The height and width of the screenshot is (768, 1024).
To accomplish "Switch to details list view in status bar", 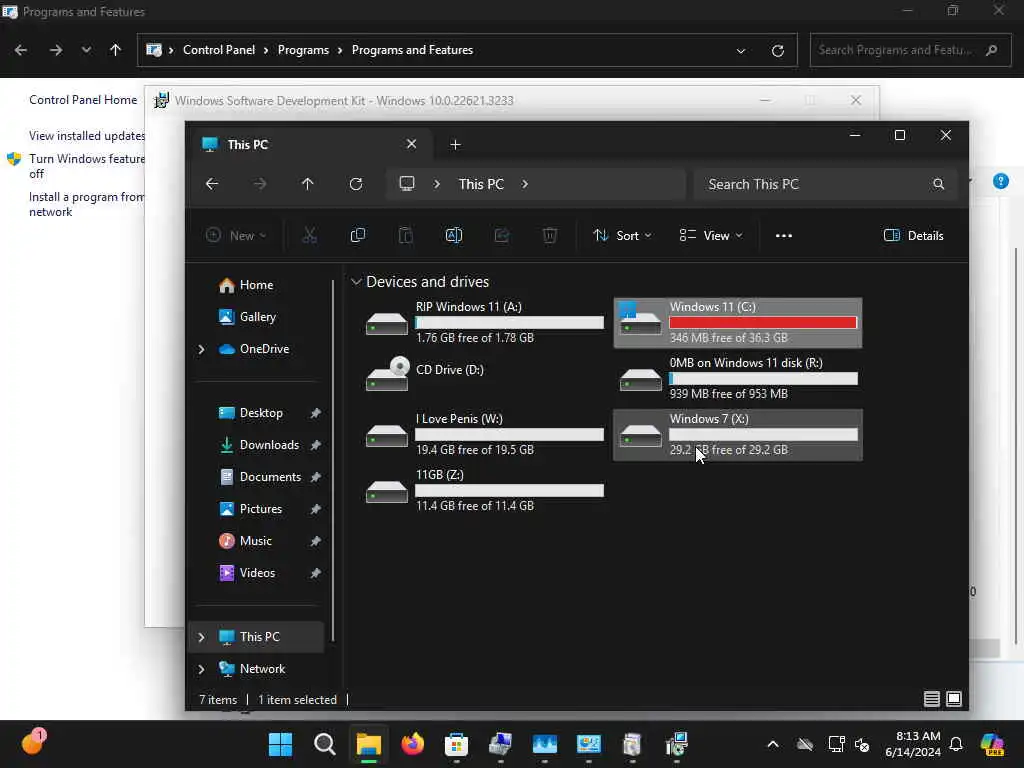I will point(932,699).
